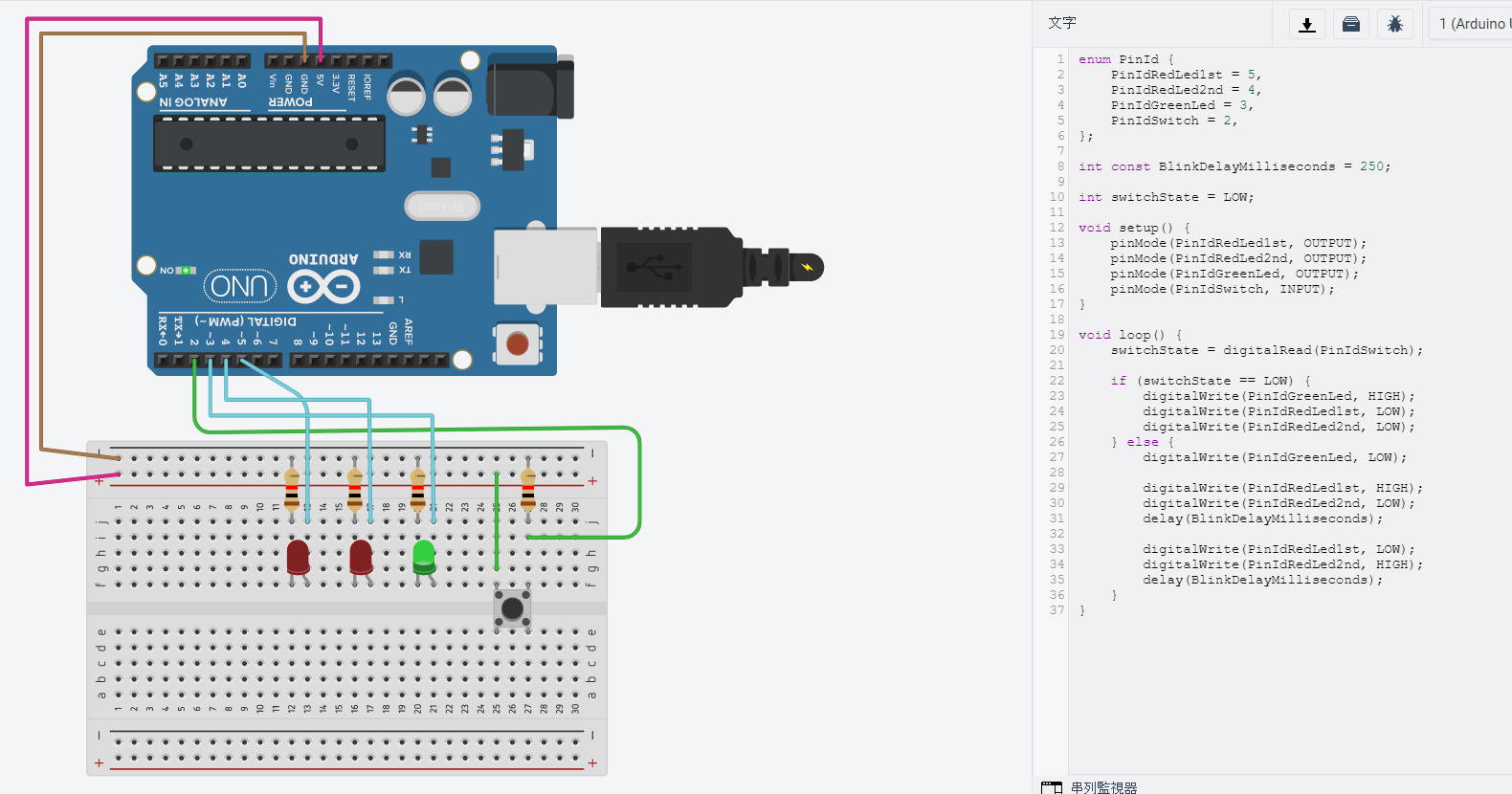1512x794 pixels.
Task: Select the green LED on breadboard
Action: click(x=423, y=556)
